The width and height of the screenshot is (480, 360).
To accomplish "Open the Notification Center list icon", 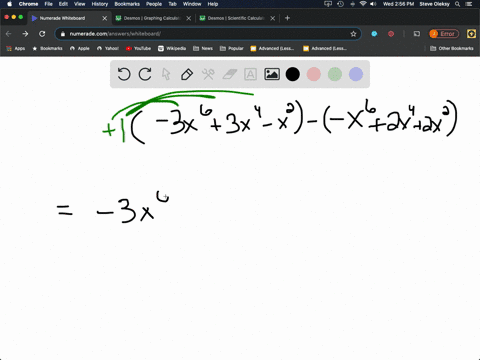I will point(469,4).
